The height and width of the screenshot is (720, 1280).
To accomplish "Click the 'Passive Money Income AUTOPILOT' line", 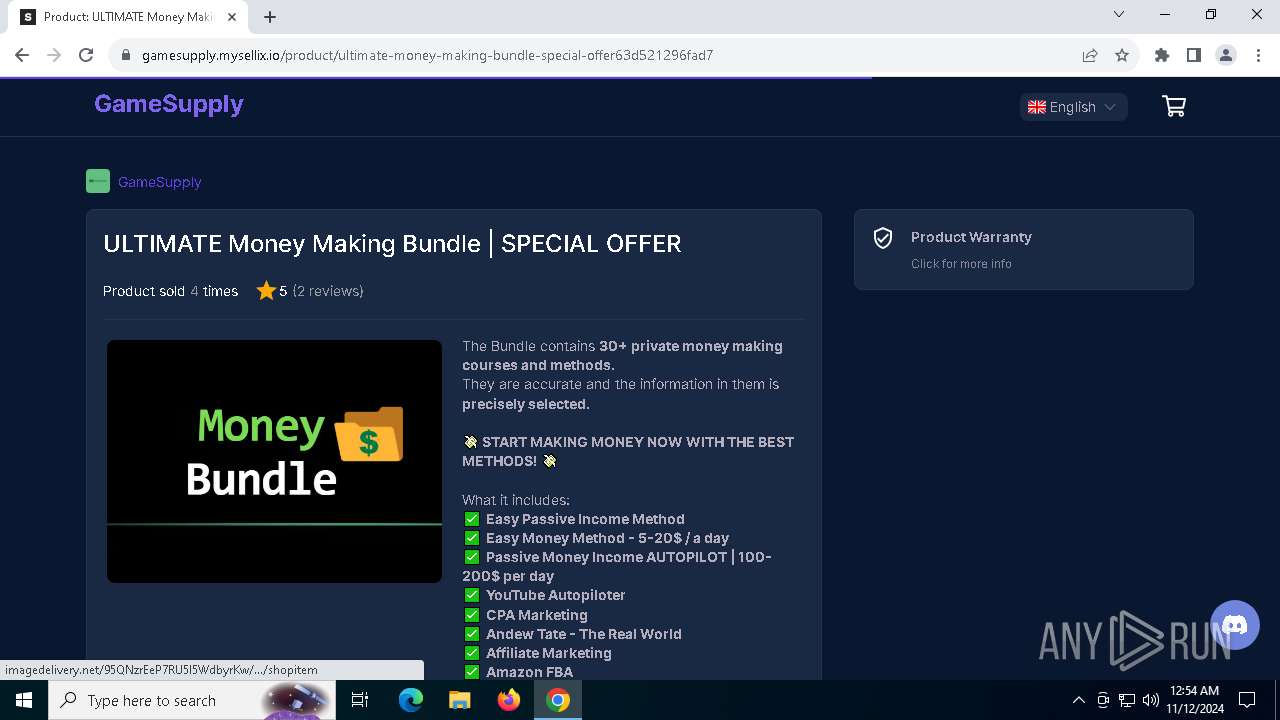I will 617,566.
